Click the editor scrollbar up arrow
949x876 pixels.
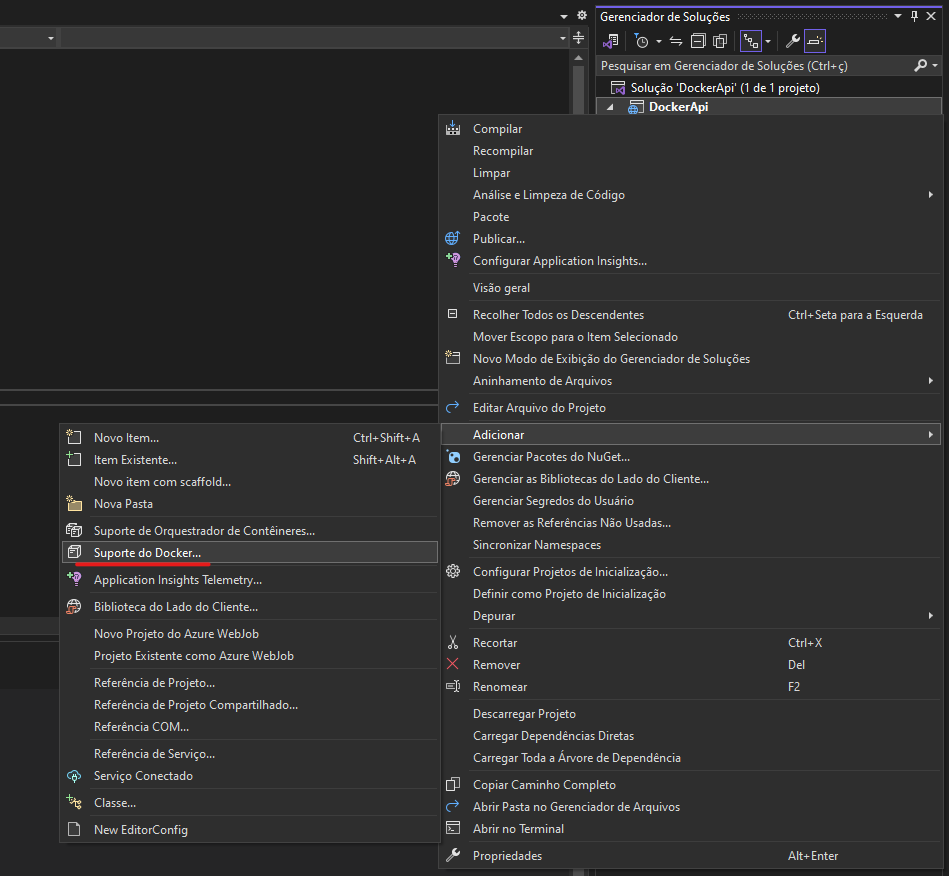click(x=579, y=58)
